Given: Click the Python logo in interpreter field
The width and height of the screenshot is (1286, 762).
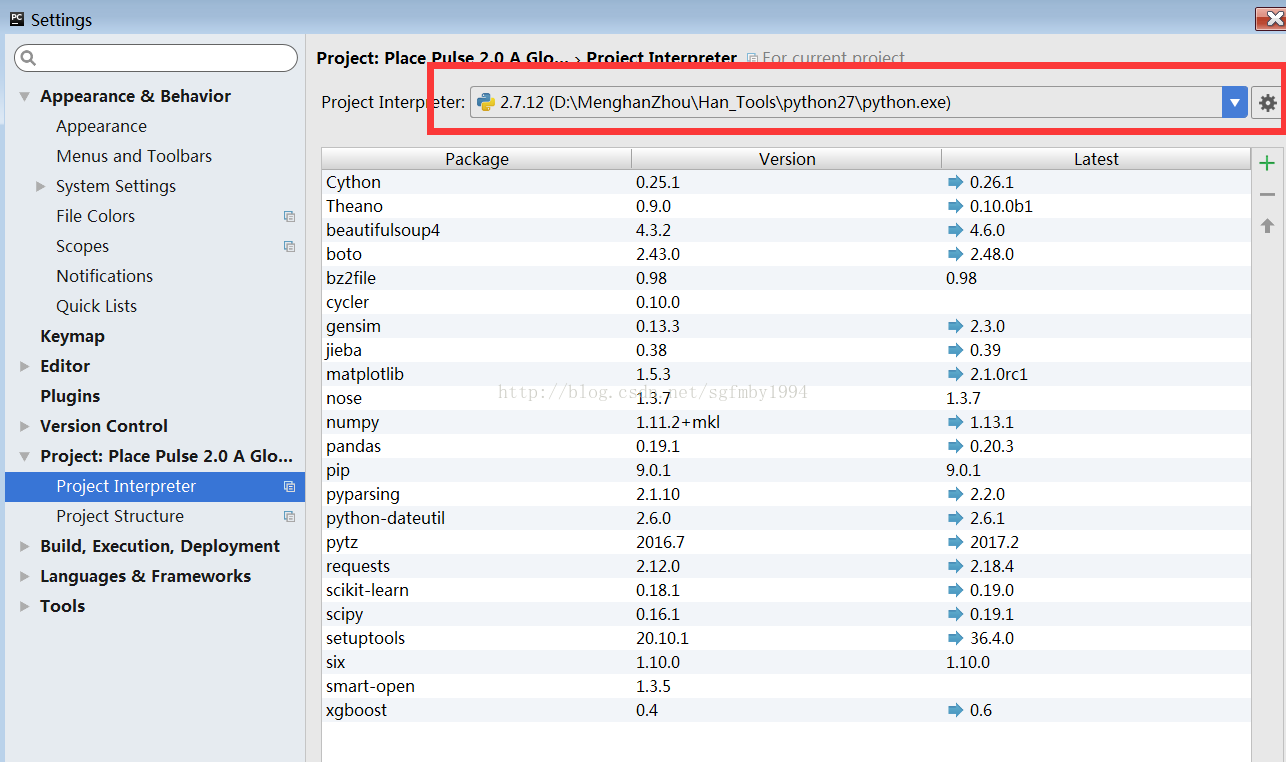Looking at the screenshot, I should [x=486, y=102].
